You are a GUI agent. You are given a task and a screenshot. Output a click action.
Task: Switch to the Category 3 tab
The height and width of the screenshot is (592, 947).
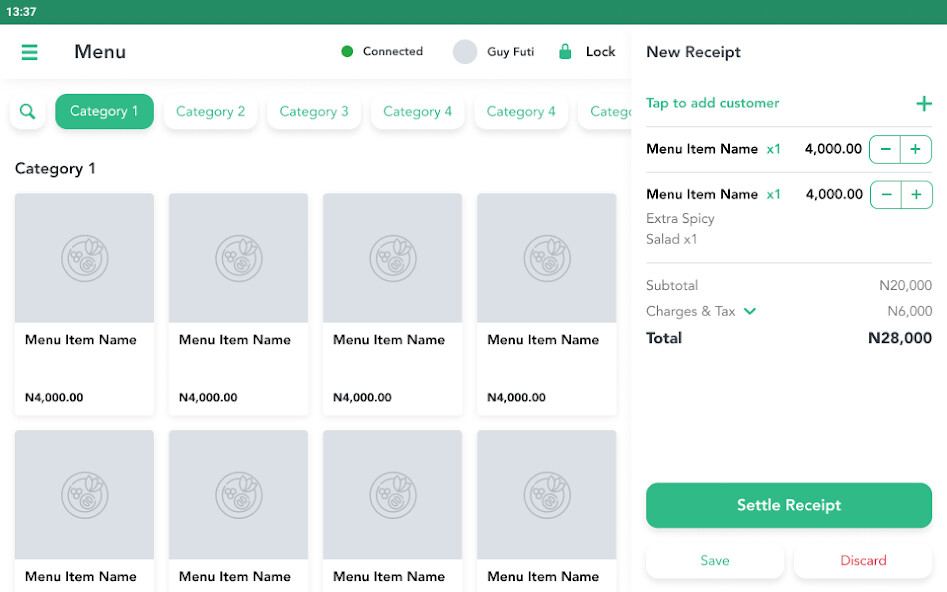coord(314,111)
